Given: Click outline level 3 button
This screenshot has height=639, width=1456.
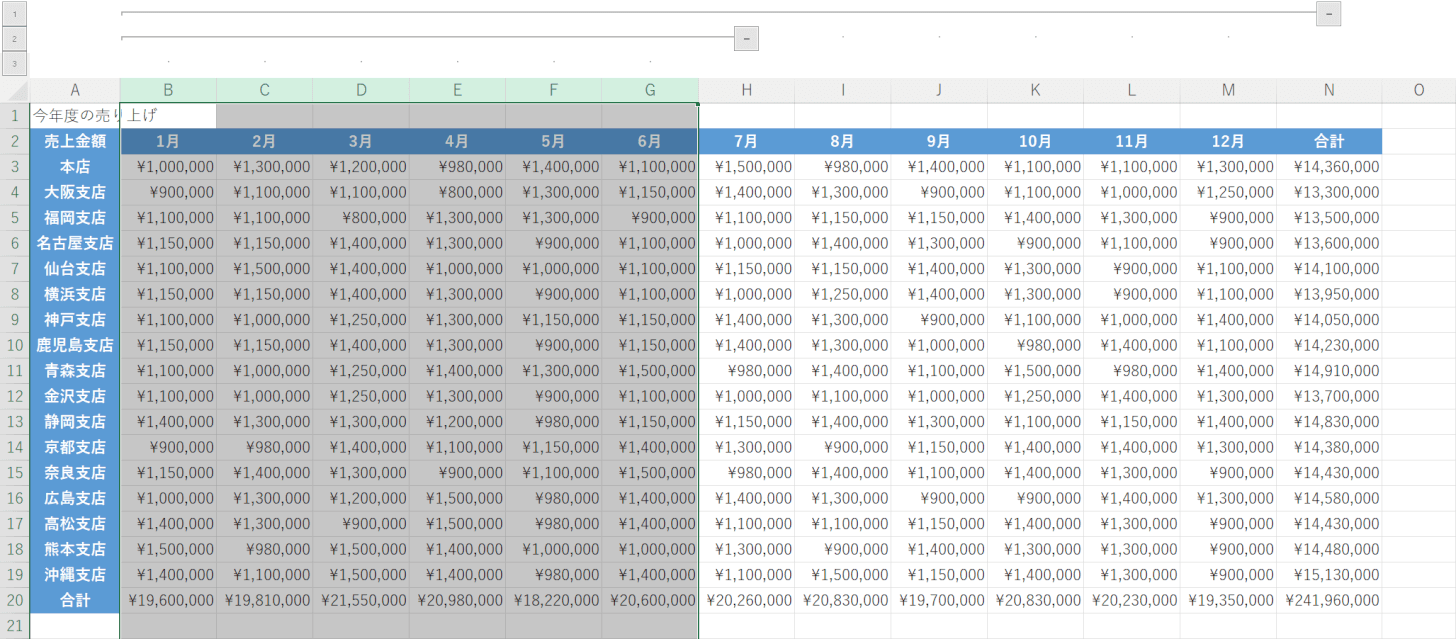Looking at the screenshot, I should point(14,64).
